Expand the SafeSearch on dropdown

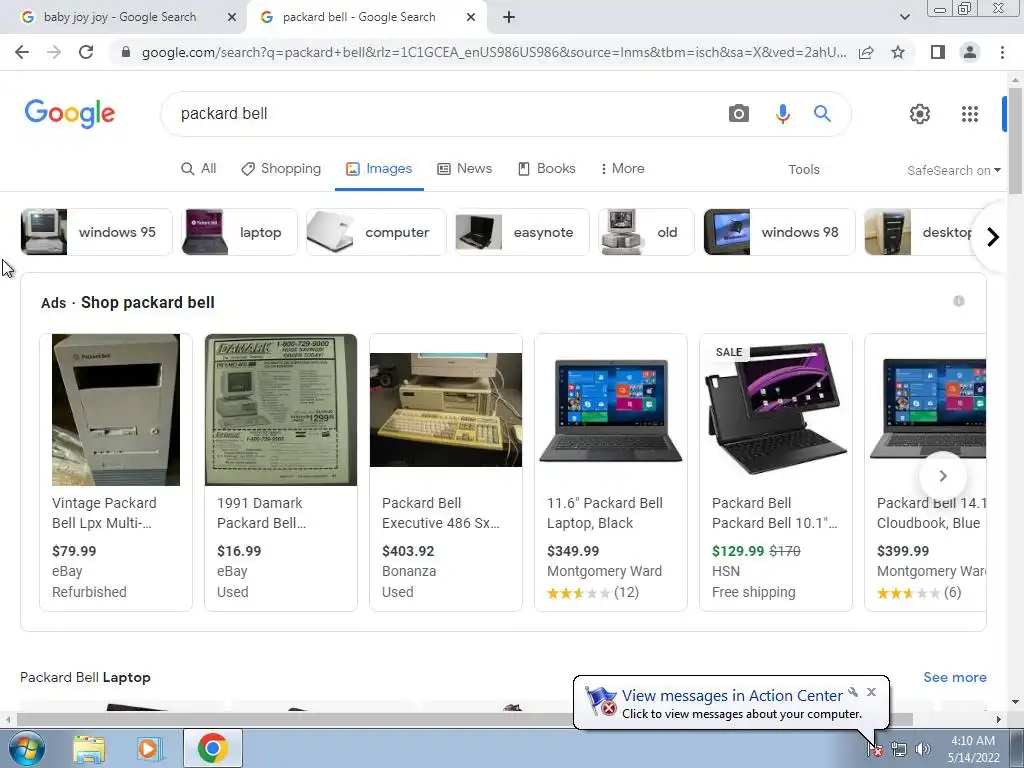click(x=953, y=170)
